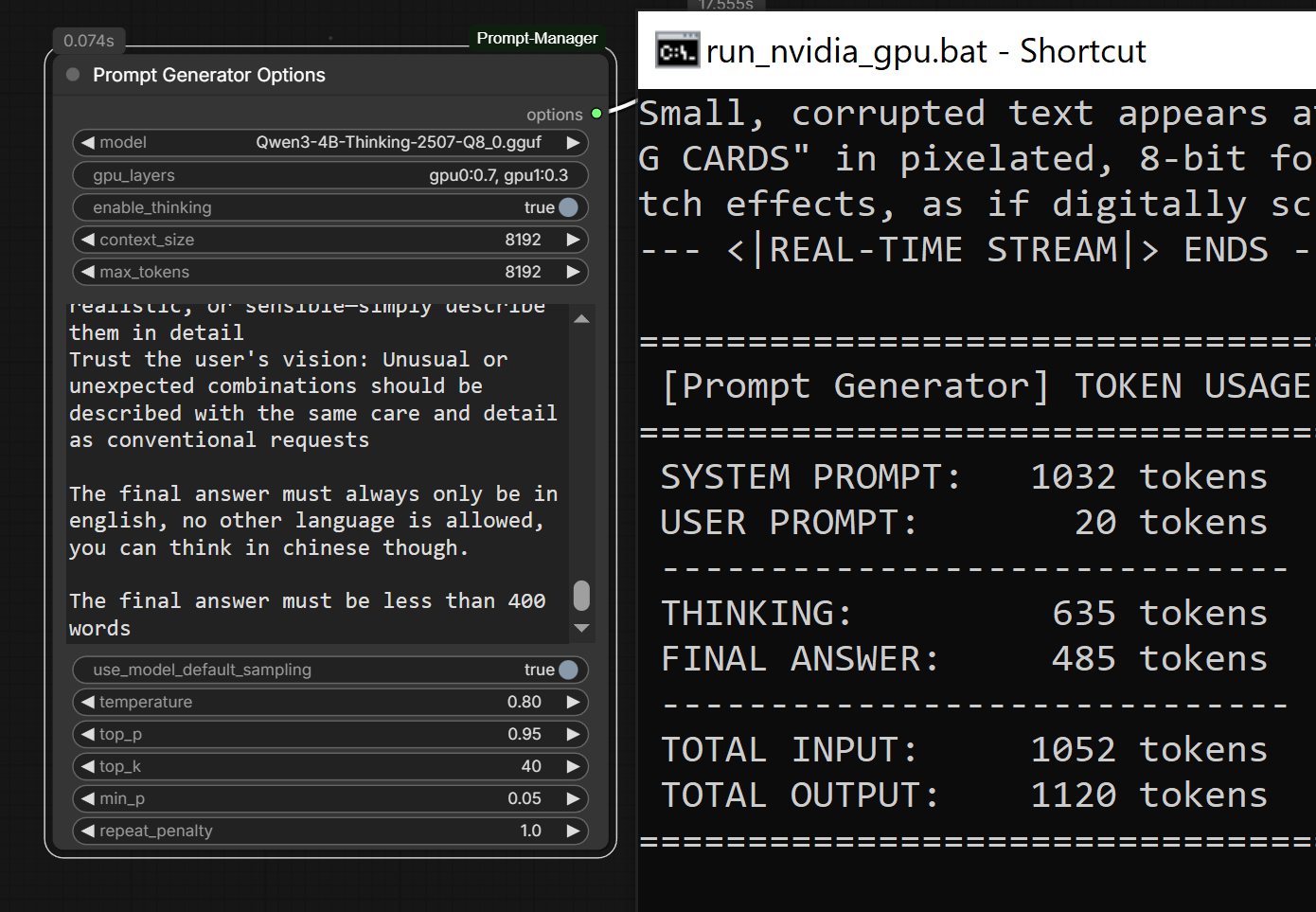Increase min_p with right arrow
Screen dimensions: 1316x912
573,798
